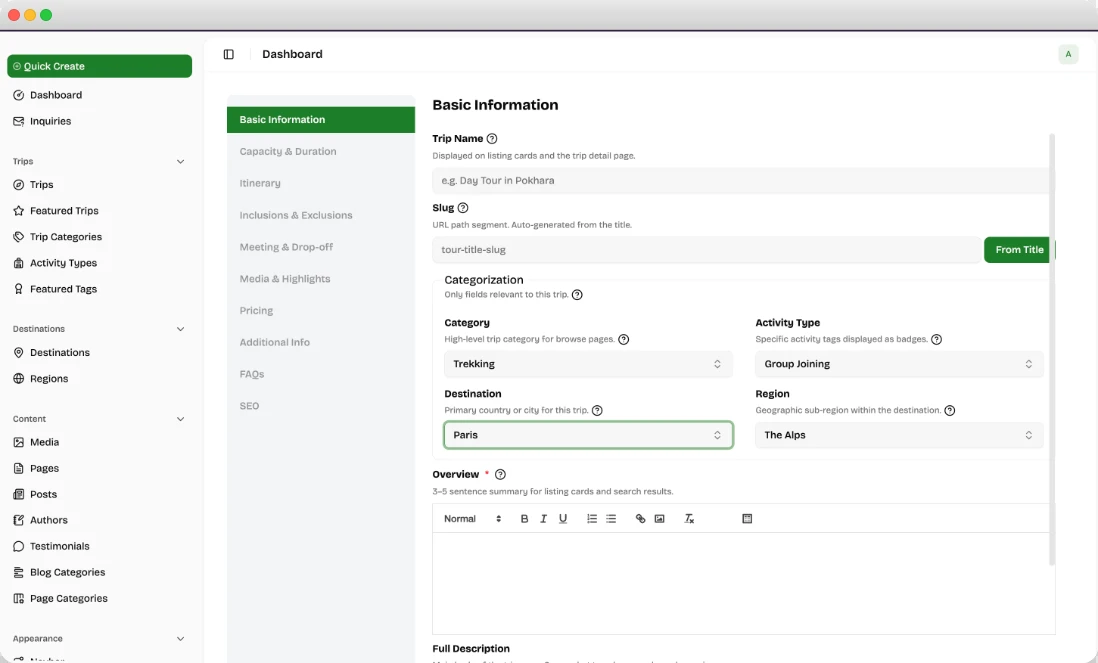Open the Destination dropdown showing Paris
This screenshot has width=1098, height=663.
pyautogui.click(x=588, y=435)
